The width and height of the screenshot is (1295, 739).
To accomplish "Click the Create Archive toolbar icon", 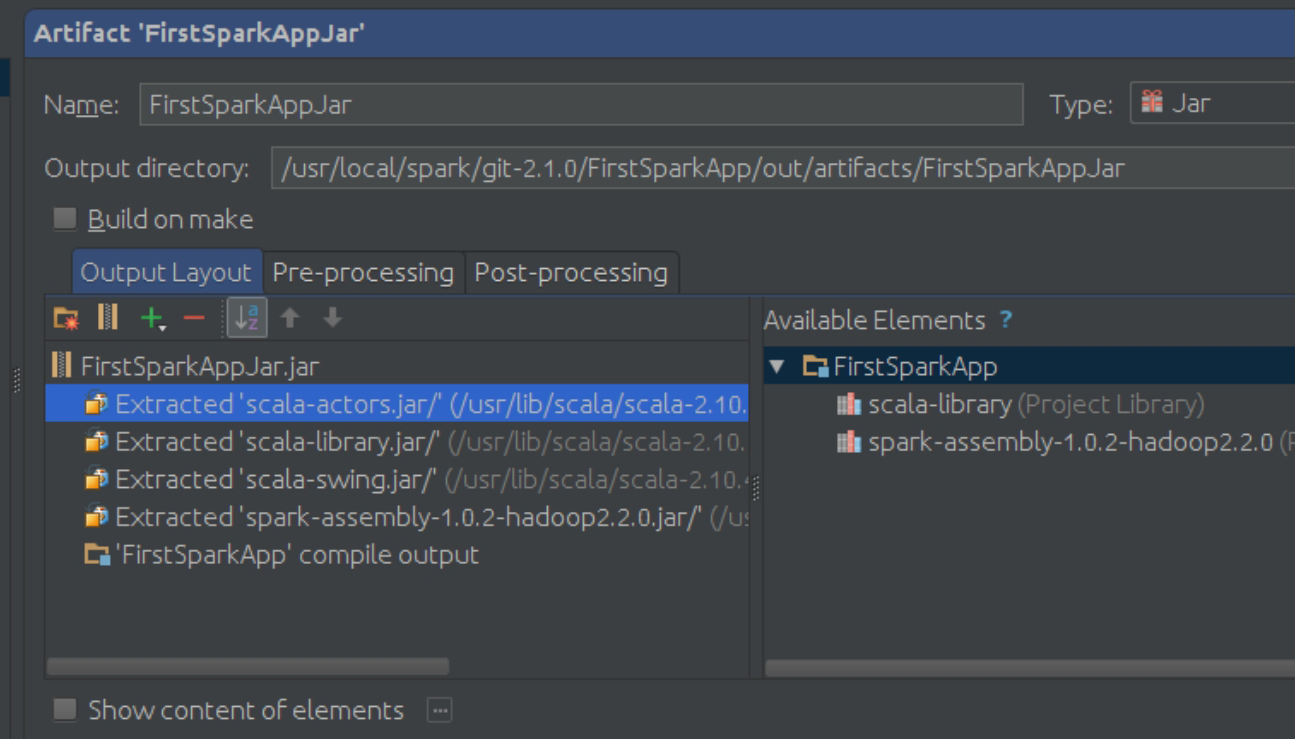I will (x=108, y=318).
